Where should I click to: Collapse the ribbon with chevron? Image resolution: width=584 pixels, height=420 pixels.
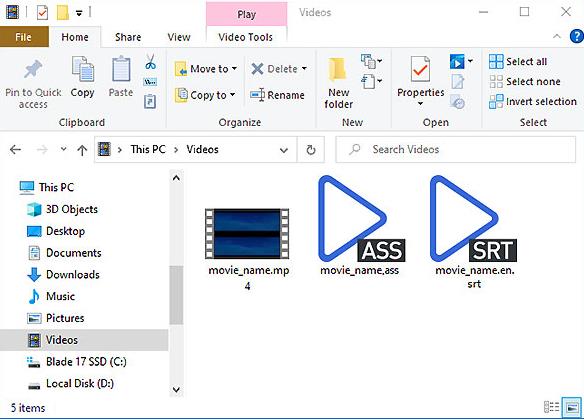click(557, 36)
